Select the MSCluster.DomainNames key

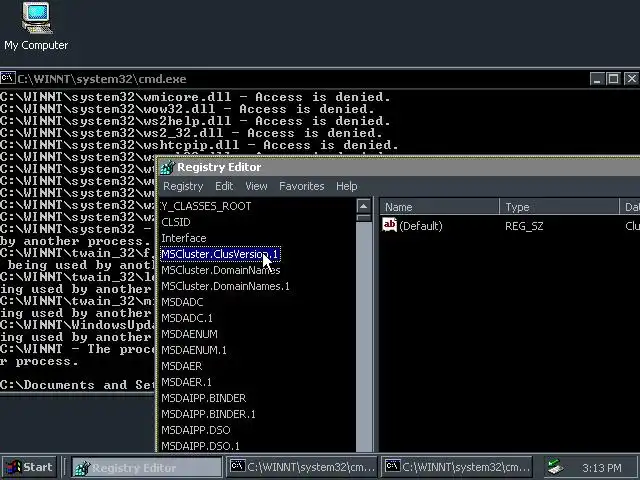[x=221, y=270]
